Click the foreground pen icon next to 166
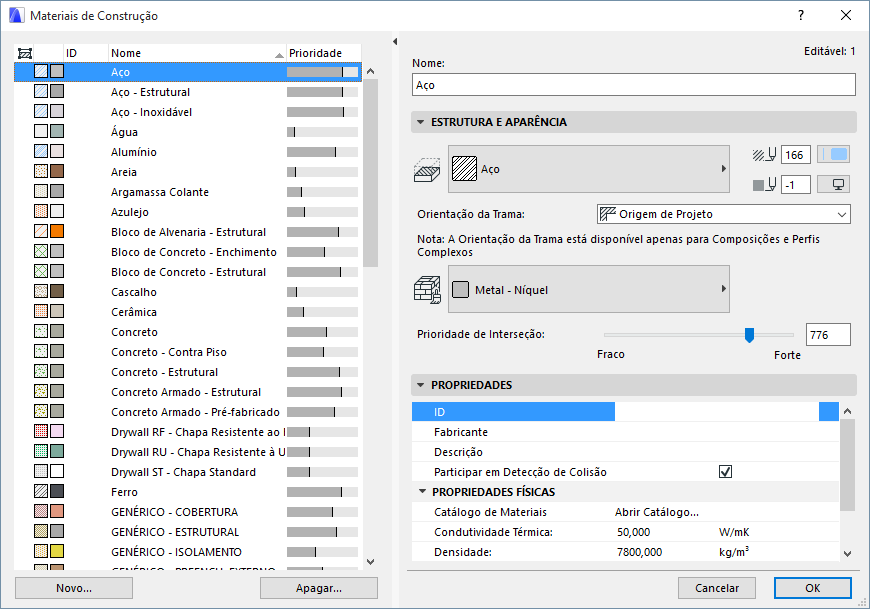The height and width of the screenshot is (609, 870). point(765,155)
